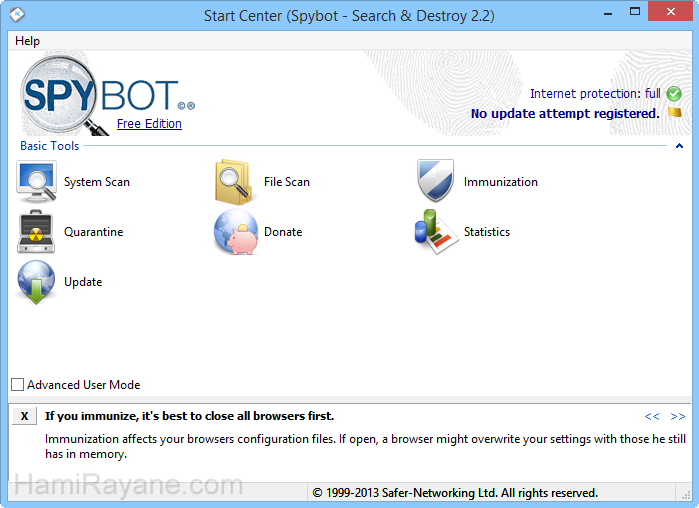
Task: Dismiss the tip with the X button
Action: click(24, 416)
